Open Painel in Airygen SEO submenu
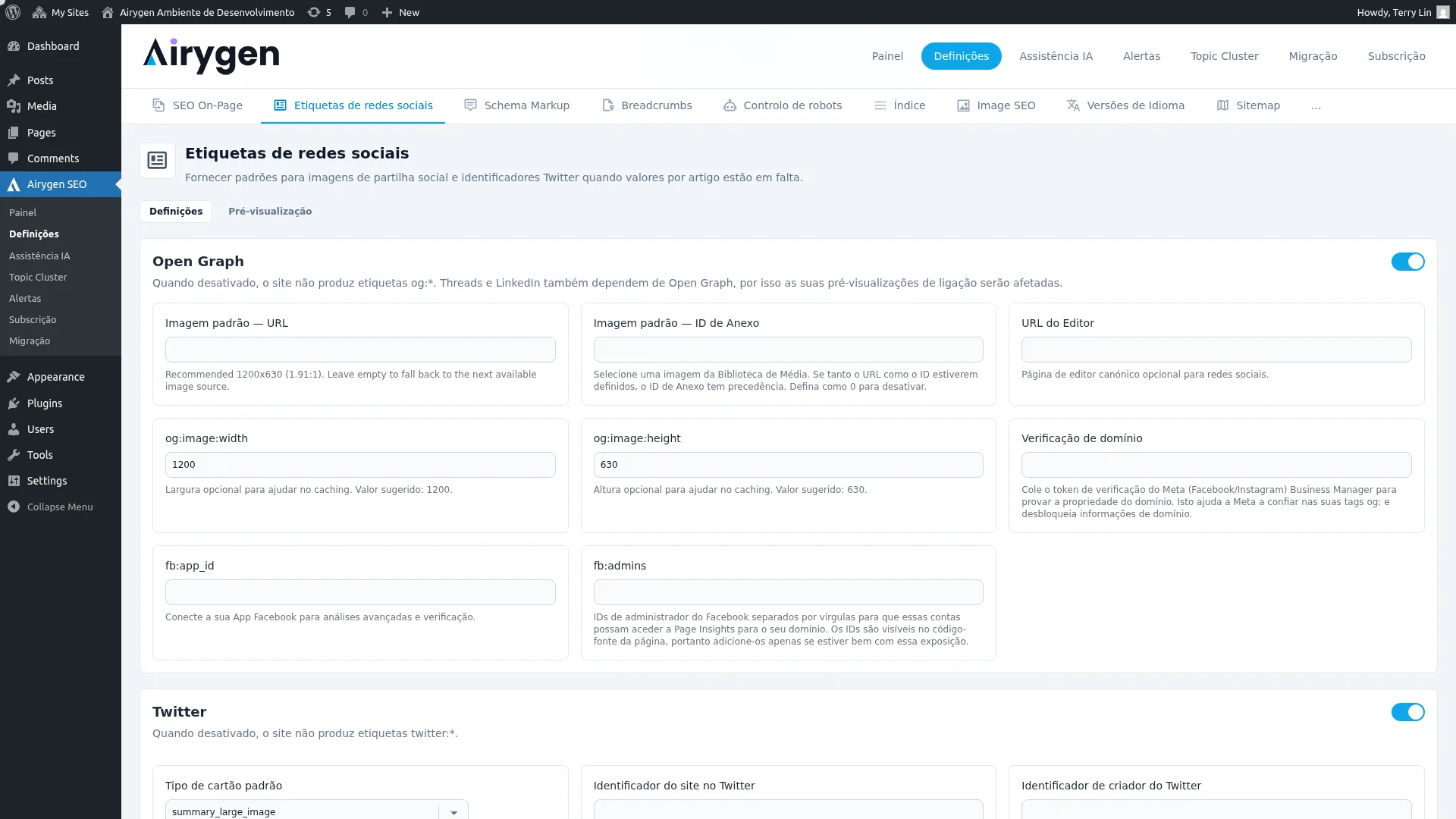The width and height of the screenshot is (1456, 819). tap(23, 213)
